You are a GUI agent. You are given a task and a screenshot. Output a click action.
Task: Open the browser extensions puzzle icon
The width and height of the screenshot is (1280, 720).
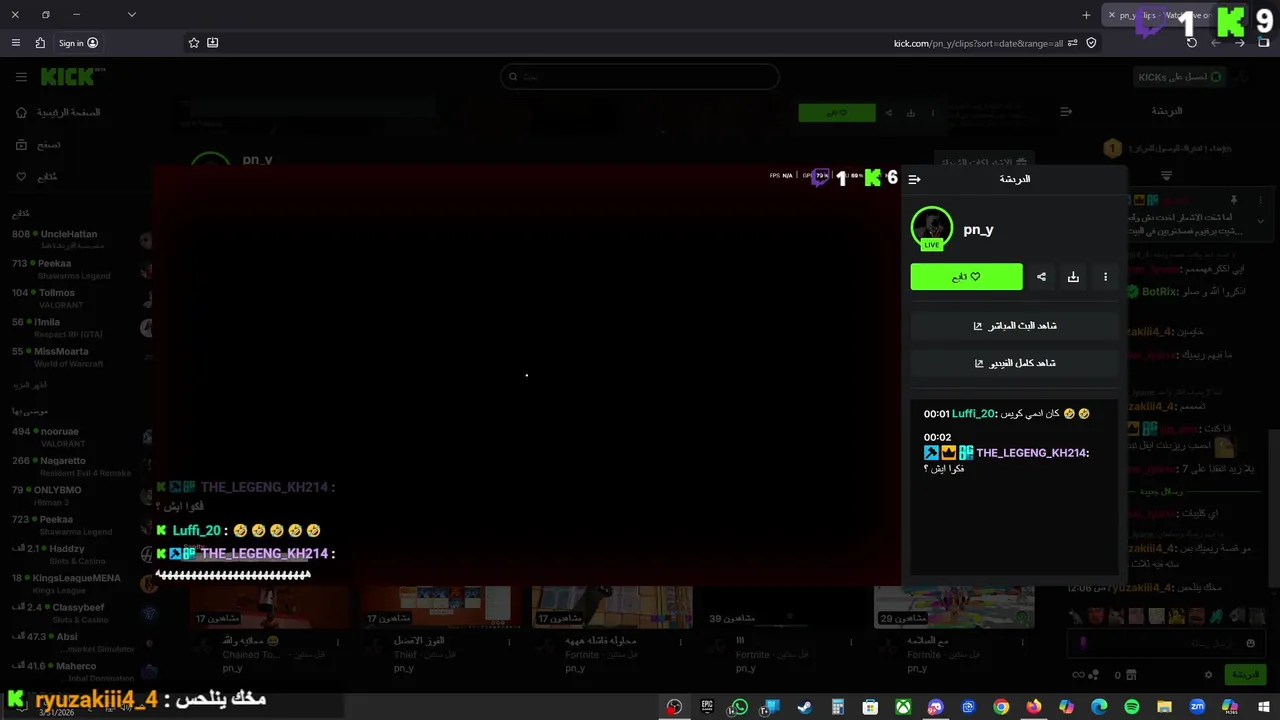click(40, 43)
